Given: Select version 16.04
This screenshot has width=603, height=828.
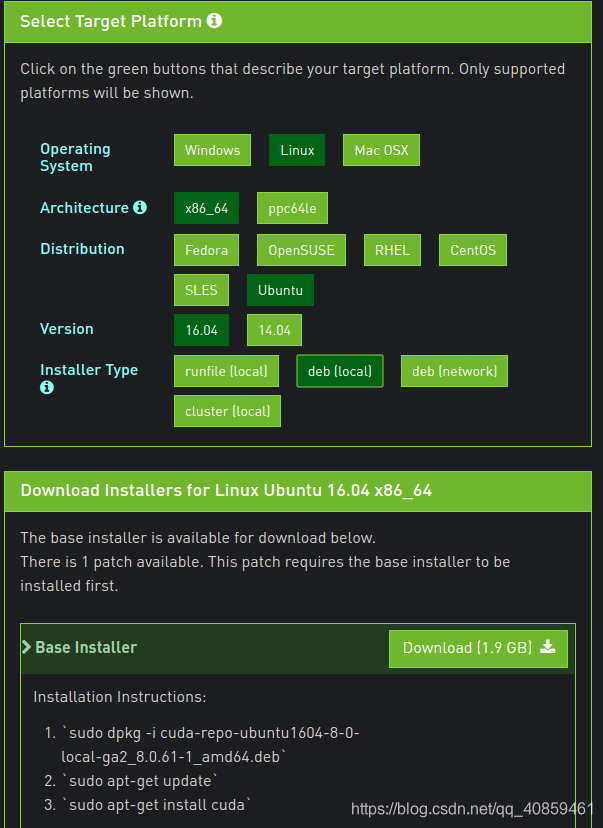Looking at the screenshot, I should pyautogui.click(x=201, y=330).
